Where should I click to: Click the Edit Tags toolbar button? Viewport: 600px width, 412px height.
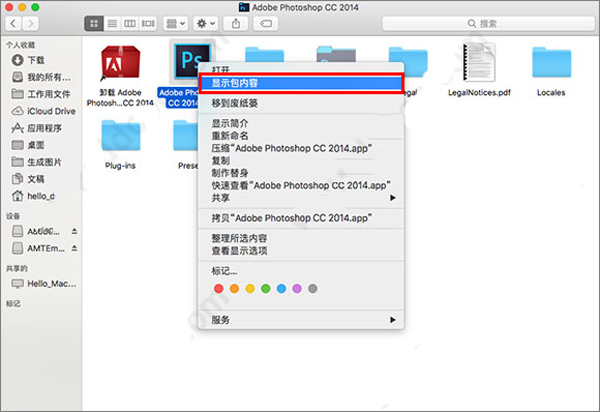[x=266, y=24]
